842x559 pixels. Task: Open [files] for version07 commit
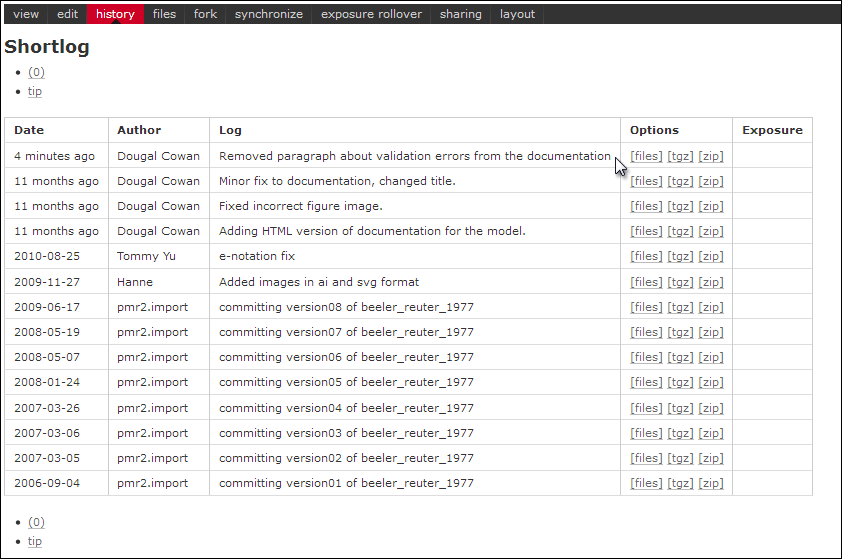pyautogui.click(x=646, y=332)
